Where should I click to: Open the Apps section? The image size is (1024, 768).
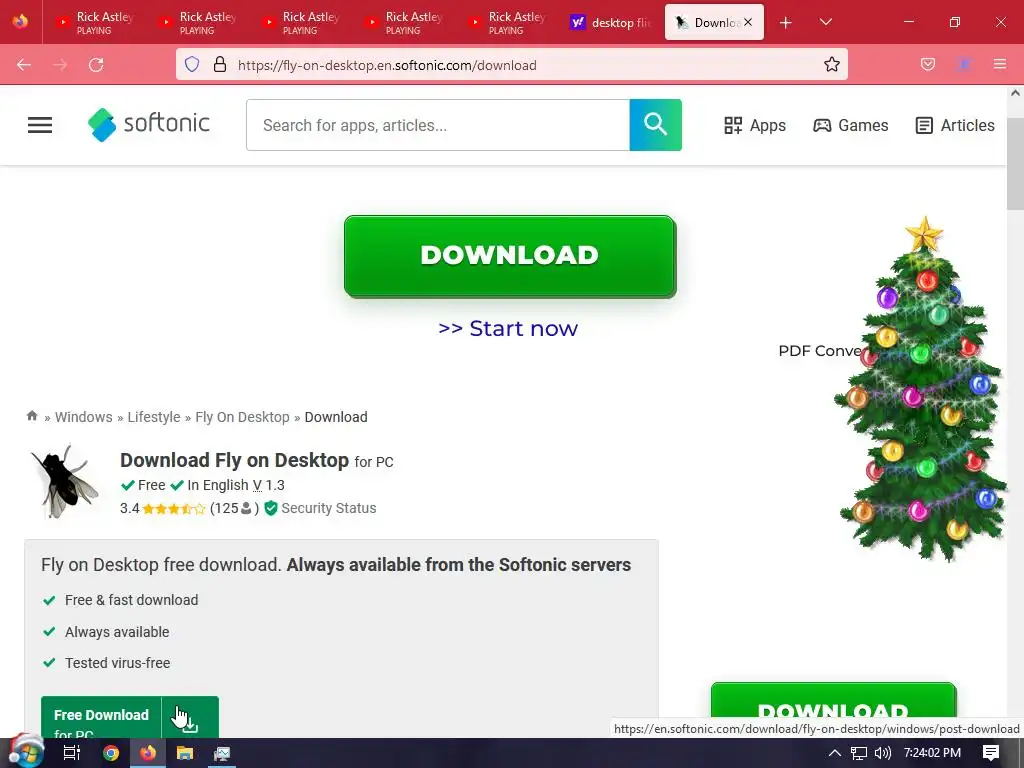click(755, 125)
